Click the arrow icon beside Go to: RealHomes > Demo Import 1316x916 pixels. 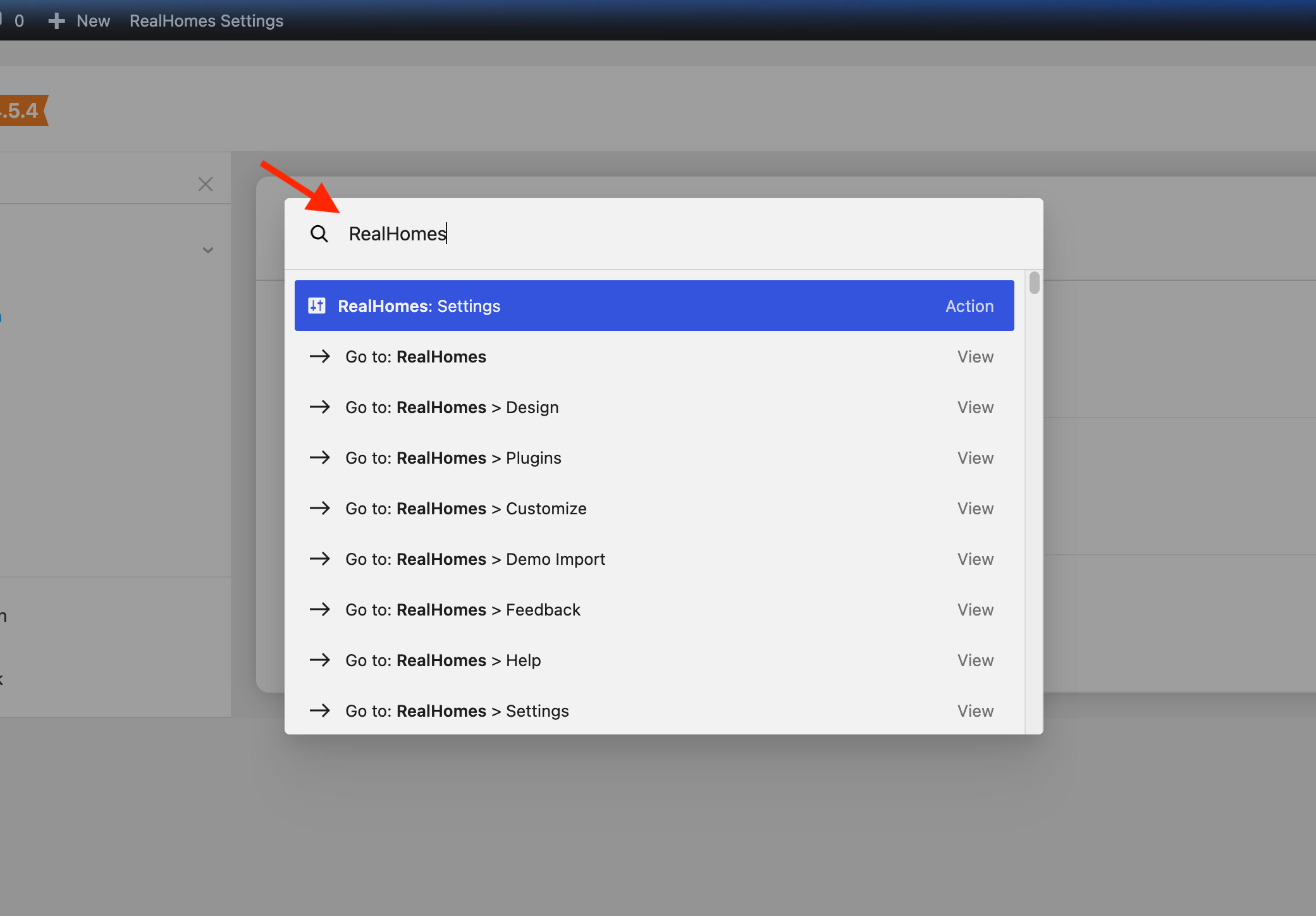320,559
